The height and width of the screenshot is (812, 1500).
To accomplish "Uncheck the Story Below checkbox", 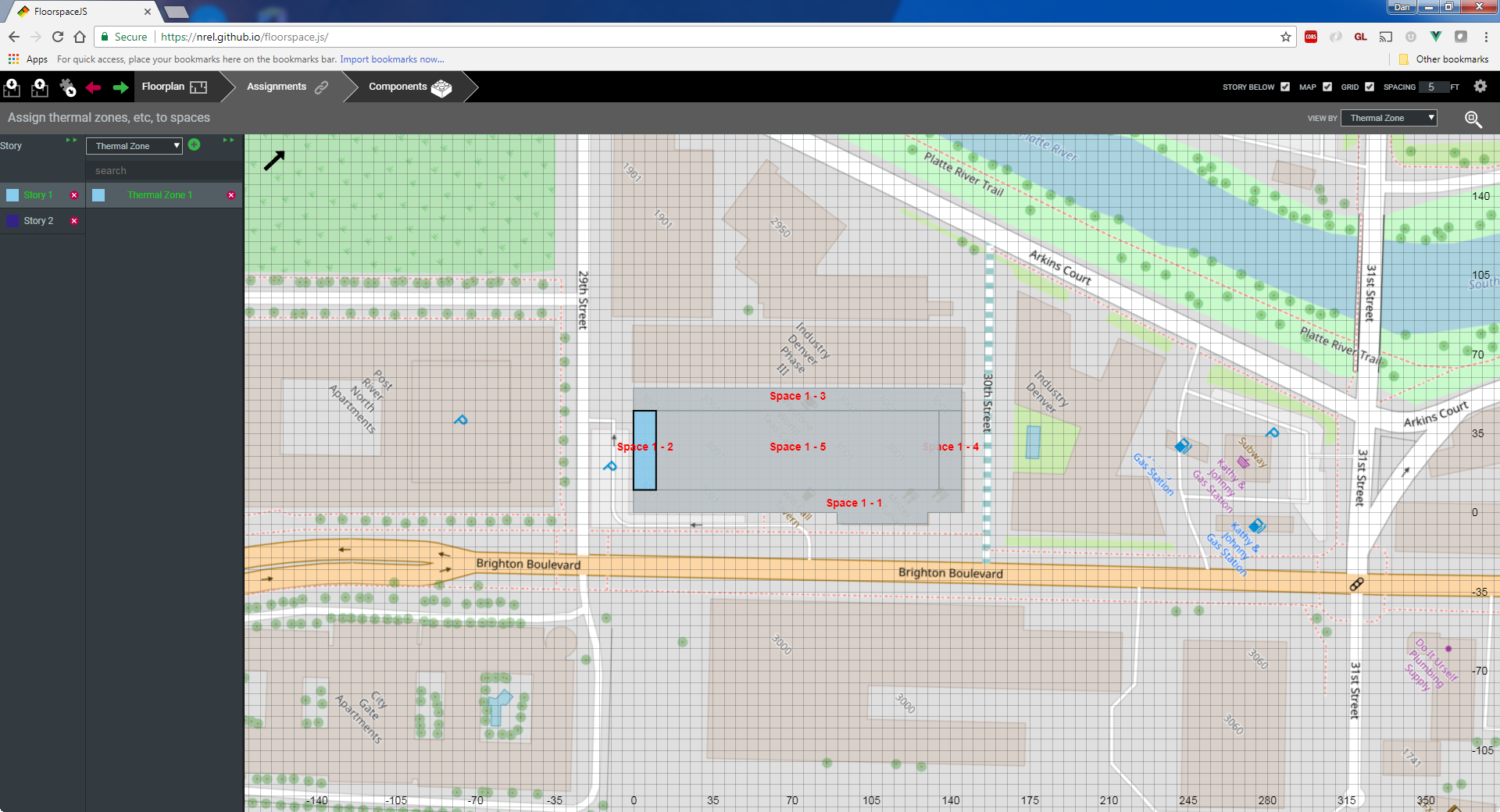I will pos(1285,87).
